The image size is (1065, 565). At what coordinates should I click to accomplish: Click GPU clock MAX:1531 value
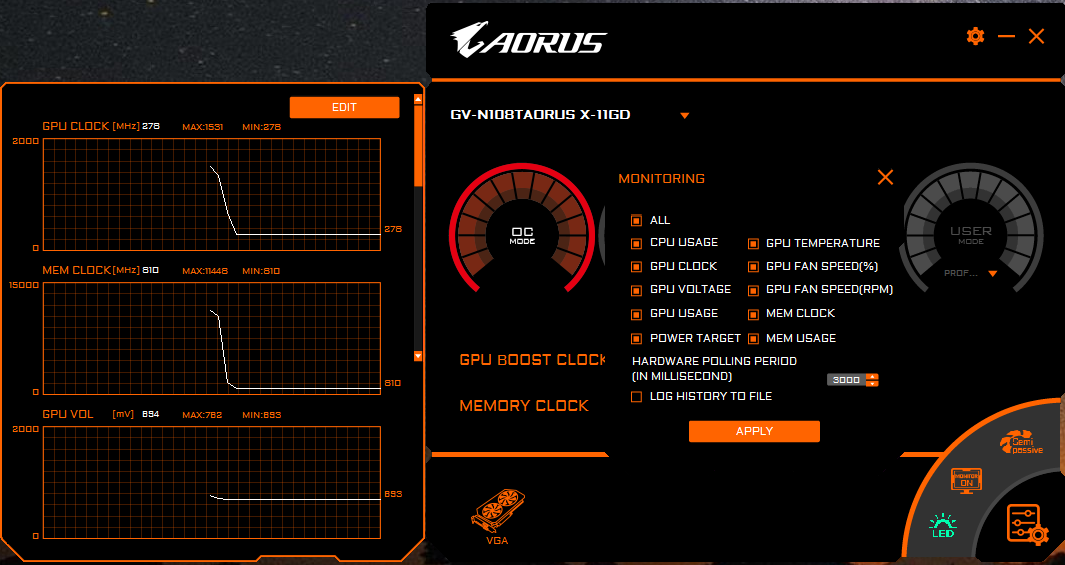[x=202, y=127]
